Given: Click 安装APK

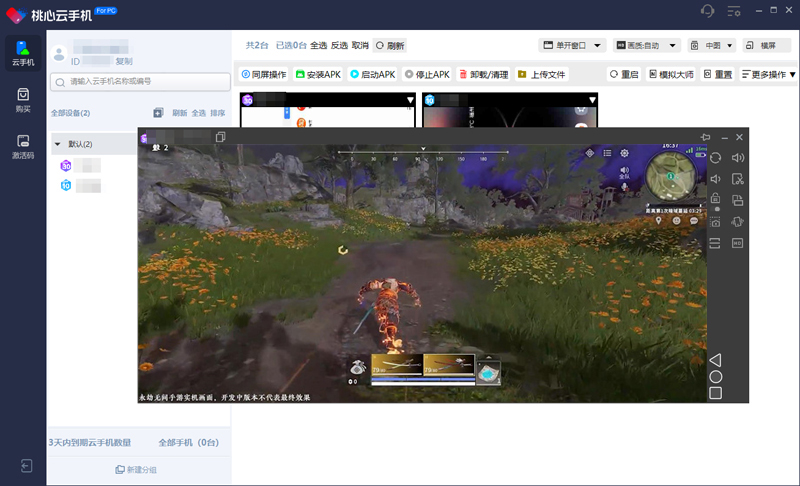Looking at the screenshot, I should tap(318, 74).
